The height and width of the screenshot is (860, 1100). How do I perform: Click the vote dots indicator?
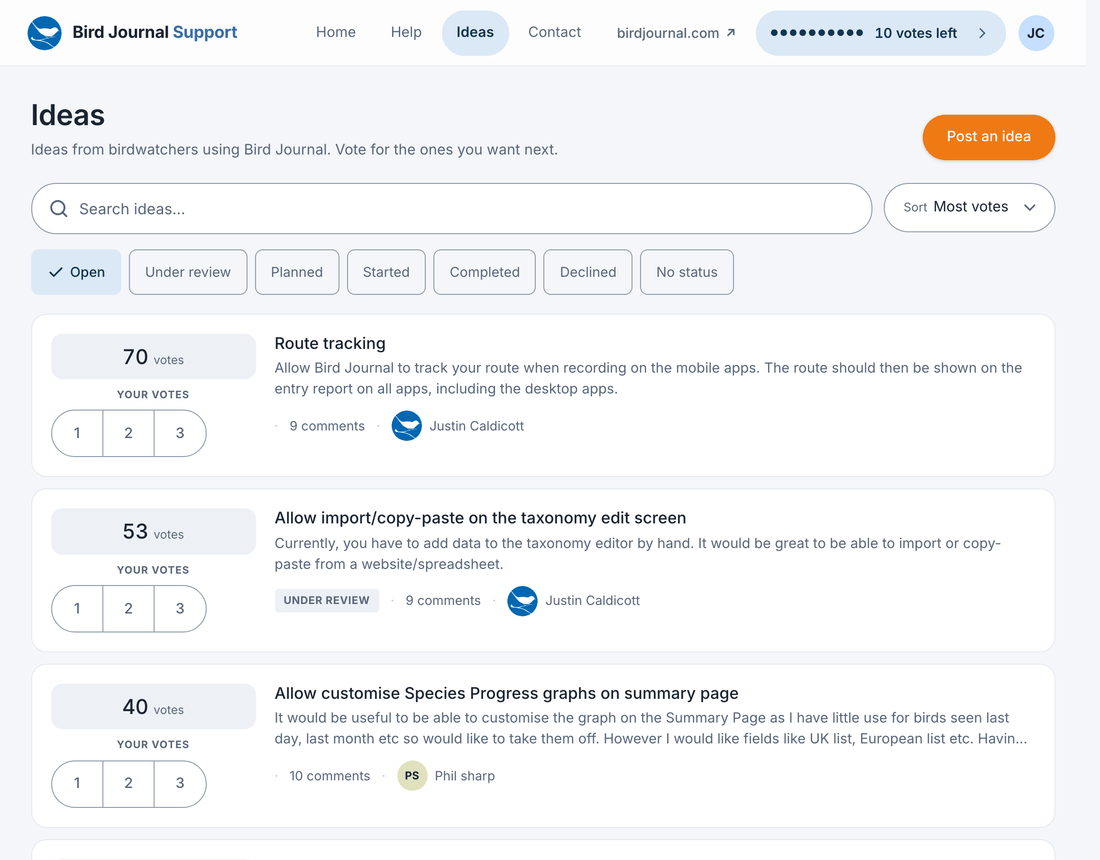point(817,32)
